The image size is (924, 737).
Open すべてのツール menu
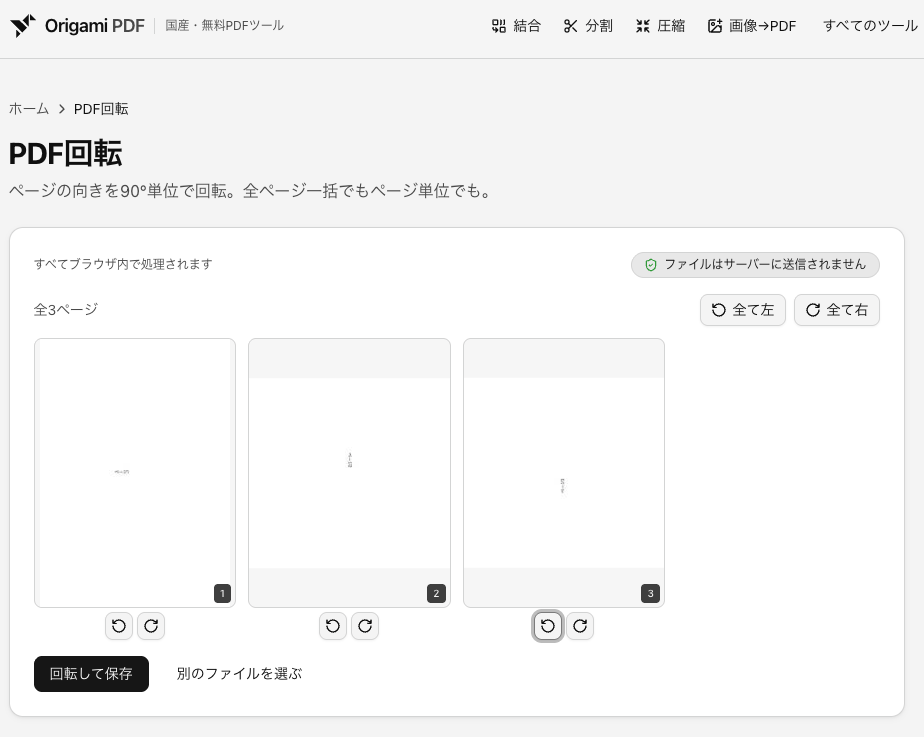point(870,26)
